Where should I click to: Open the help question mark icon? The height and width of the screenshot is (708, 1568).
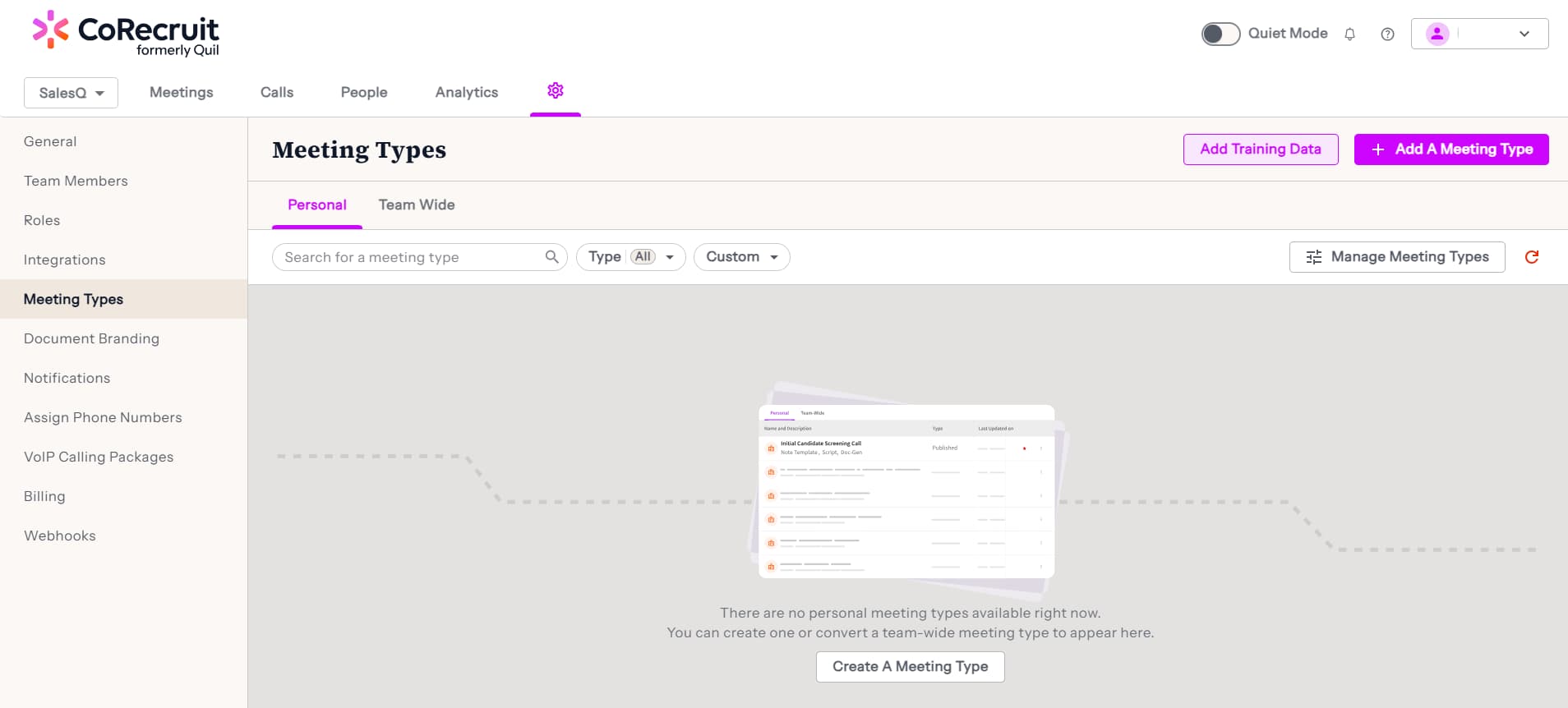(x=1387, y=34)
